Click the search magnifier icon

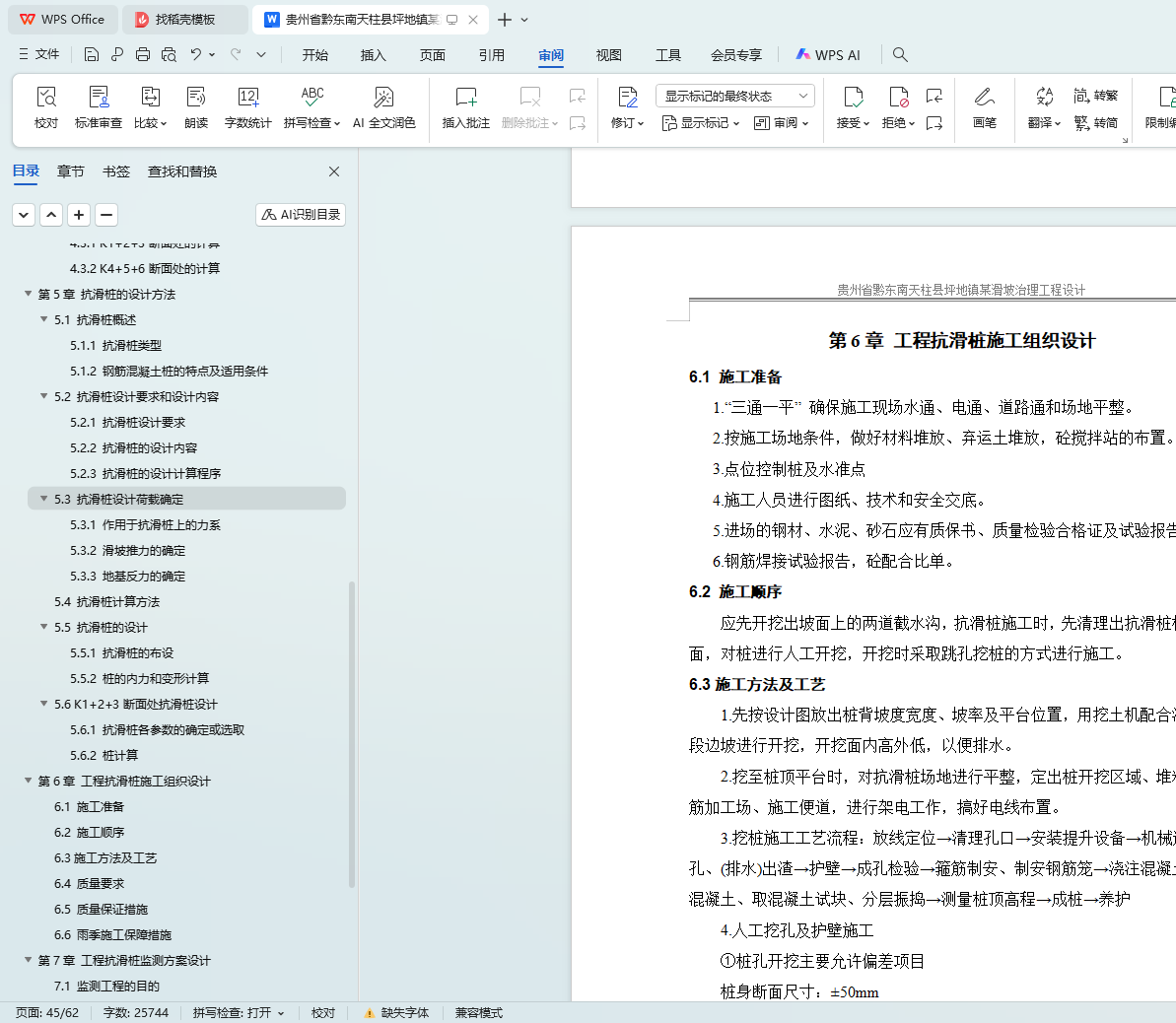[900, 55]
